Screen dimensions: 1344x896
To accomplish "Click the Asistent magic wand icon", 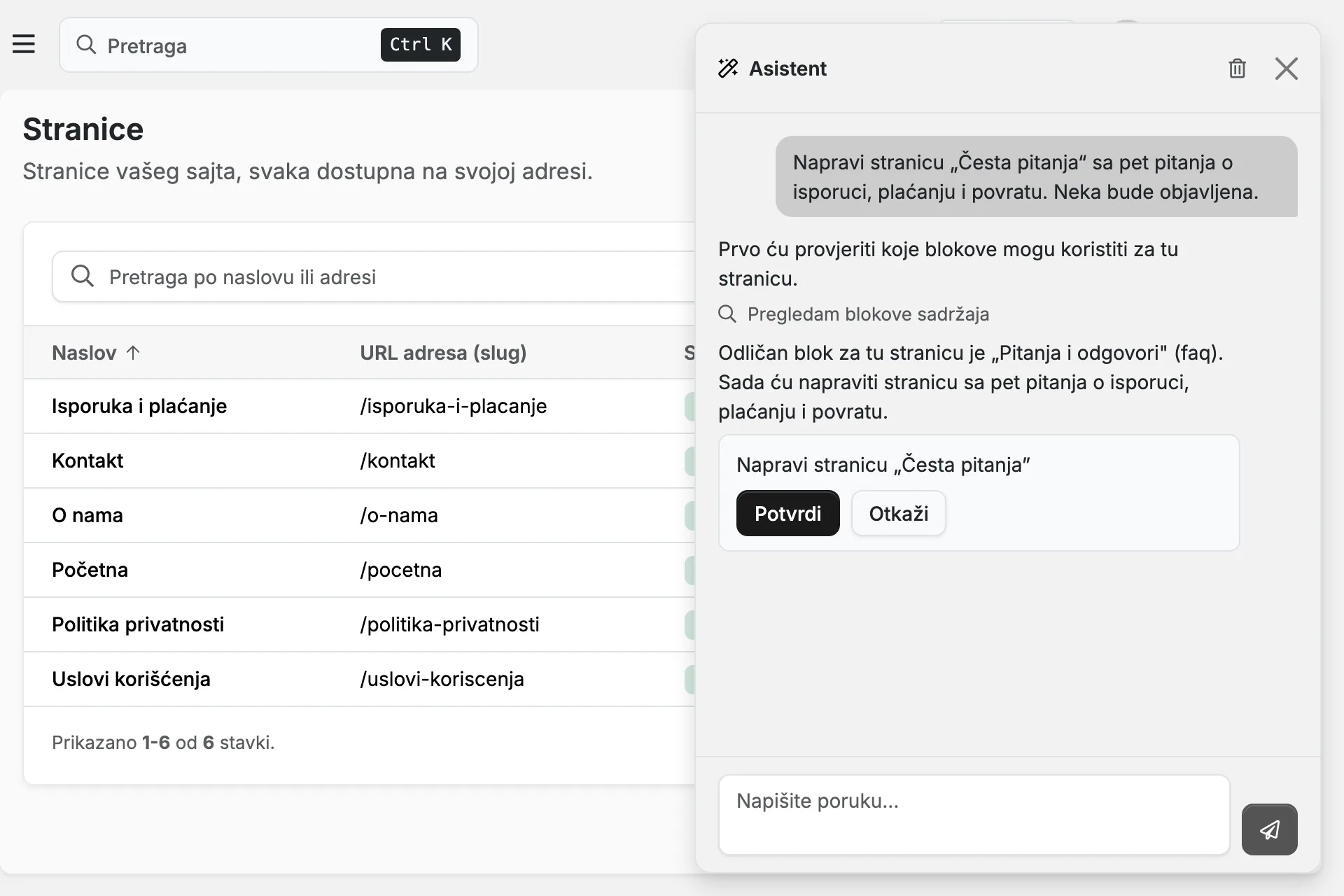I will (x=728, y=69).
